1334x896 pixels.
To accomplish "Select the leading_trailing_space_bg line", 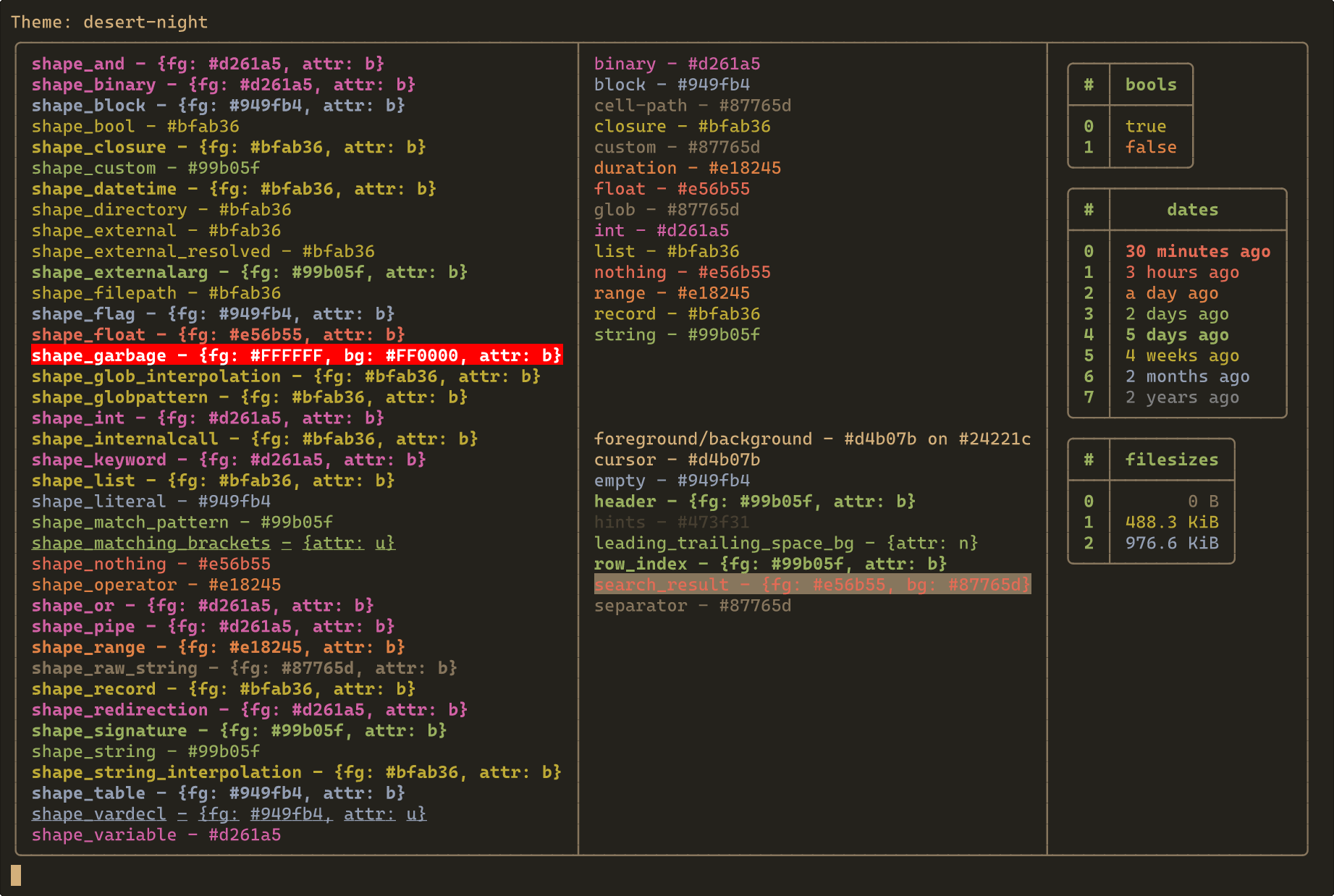I will tap(786, 544).
